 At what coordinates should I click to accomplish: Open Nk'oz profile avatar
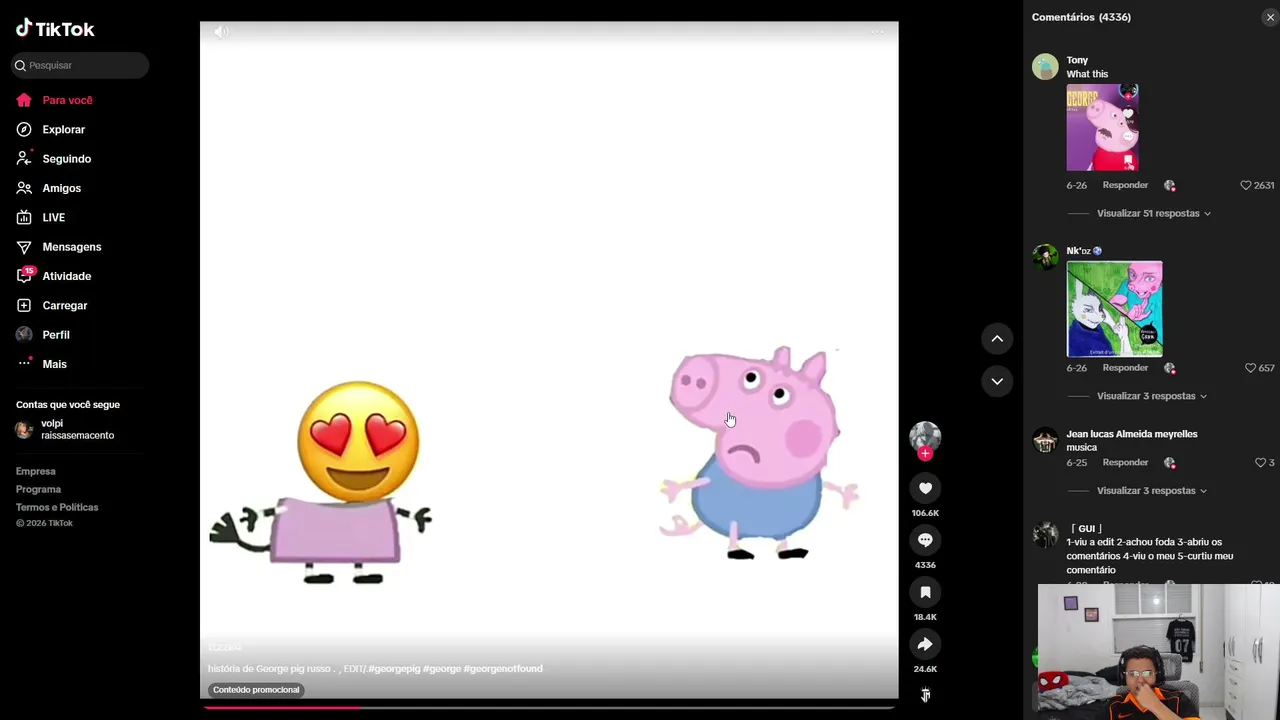pyautogui.click(x=1045, y=257)
